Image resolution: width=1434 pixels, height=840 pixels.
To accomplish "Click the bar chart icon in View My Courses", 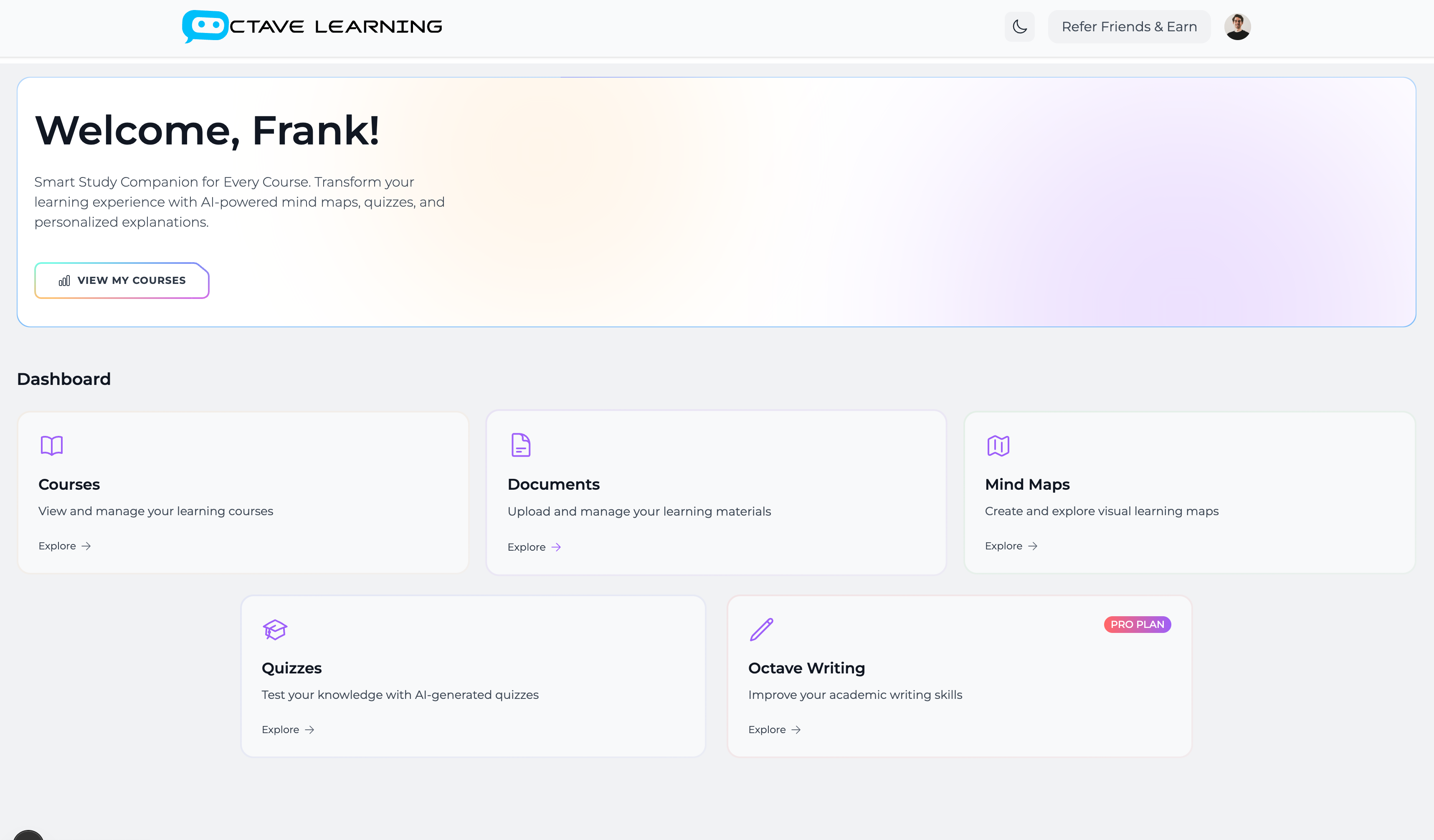I will 64,281.
